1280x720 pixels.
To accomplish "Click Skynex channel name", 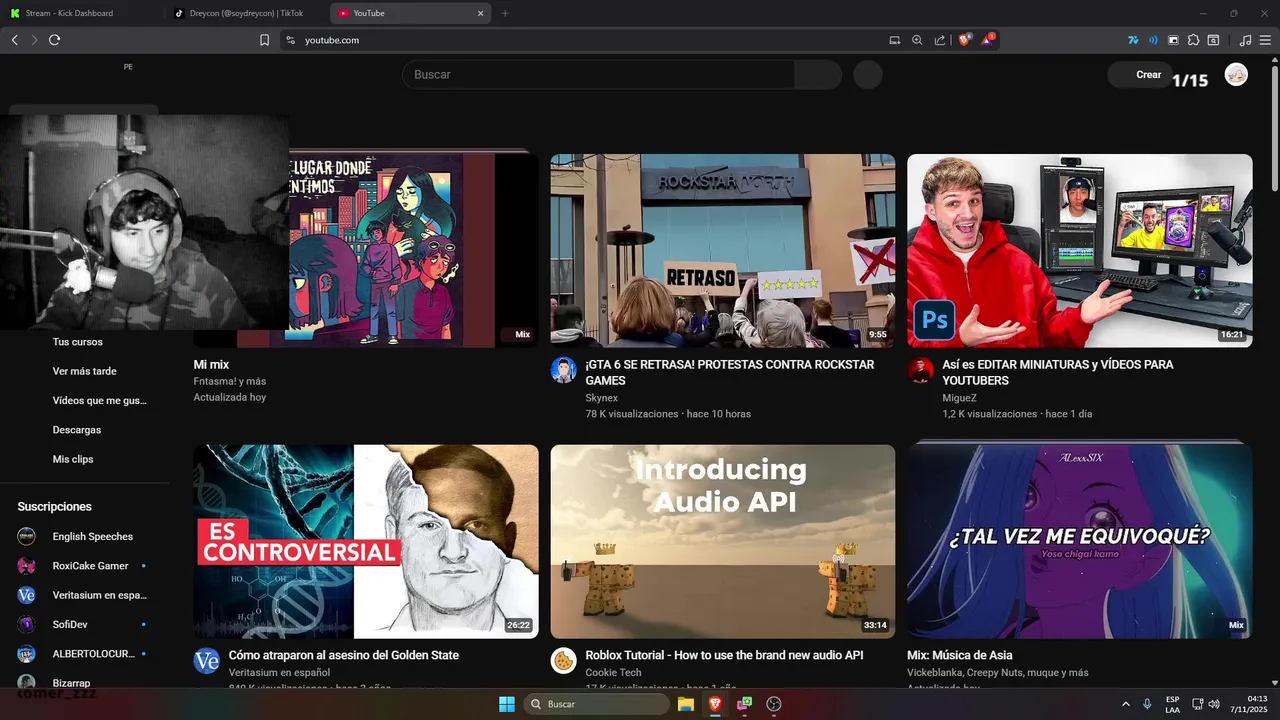I will tap(603, 398).
